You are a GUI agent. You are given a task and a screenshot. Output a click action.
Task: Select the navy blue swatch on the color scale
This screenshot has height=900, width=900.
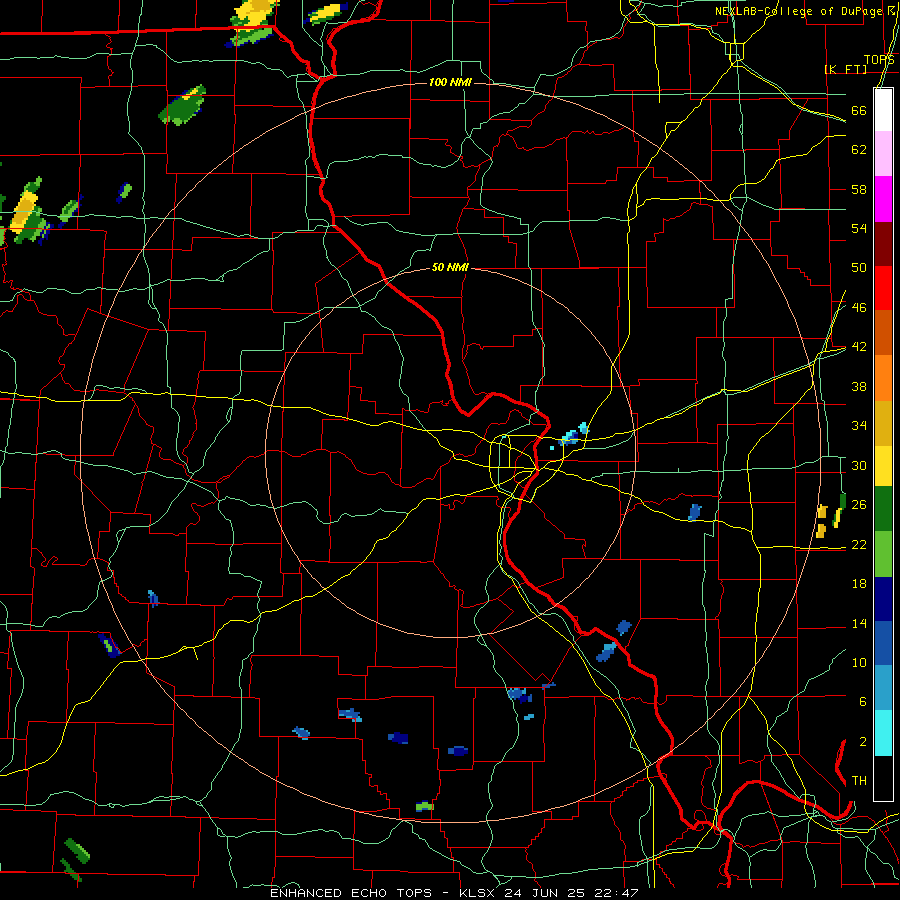[x=883, y=599]
